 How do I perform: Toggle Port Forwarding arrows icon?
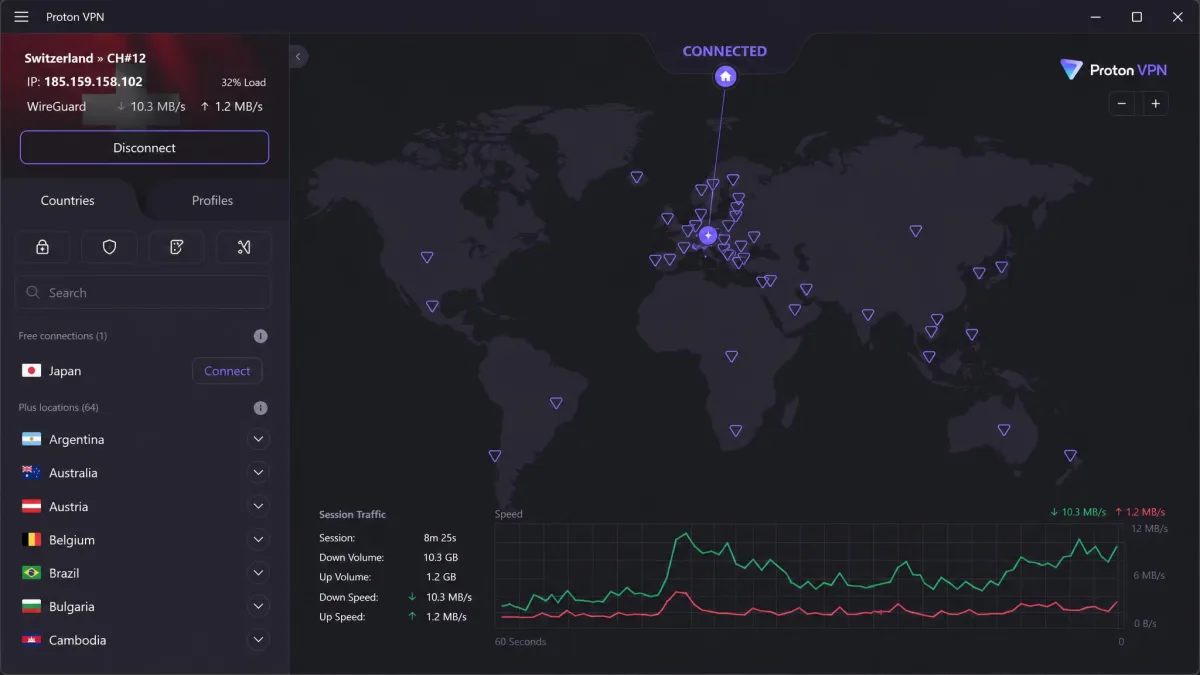tap(244, 247)
